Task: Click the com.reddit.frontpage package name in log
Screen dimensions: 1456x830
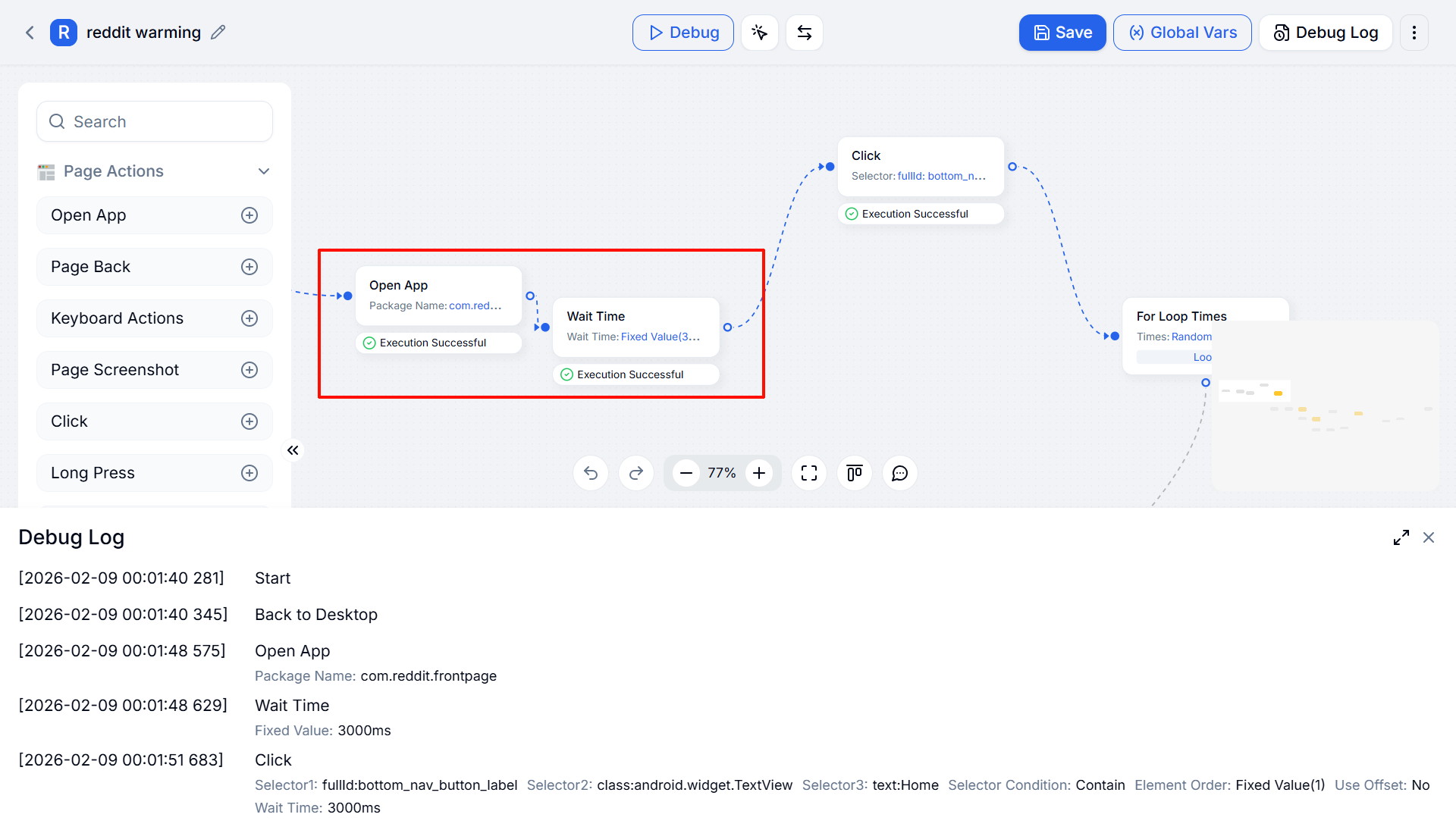Action: 428,676
